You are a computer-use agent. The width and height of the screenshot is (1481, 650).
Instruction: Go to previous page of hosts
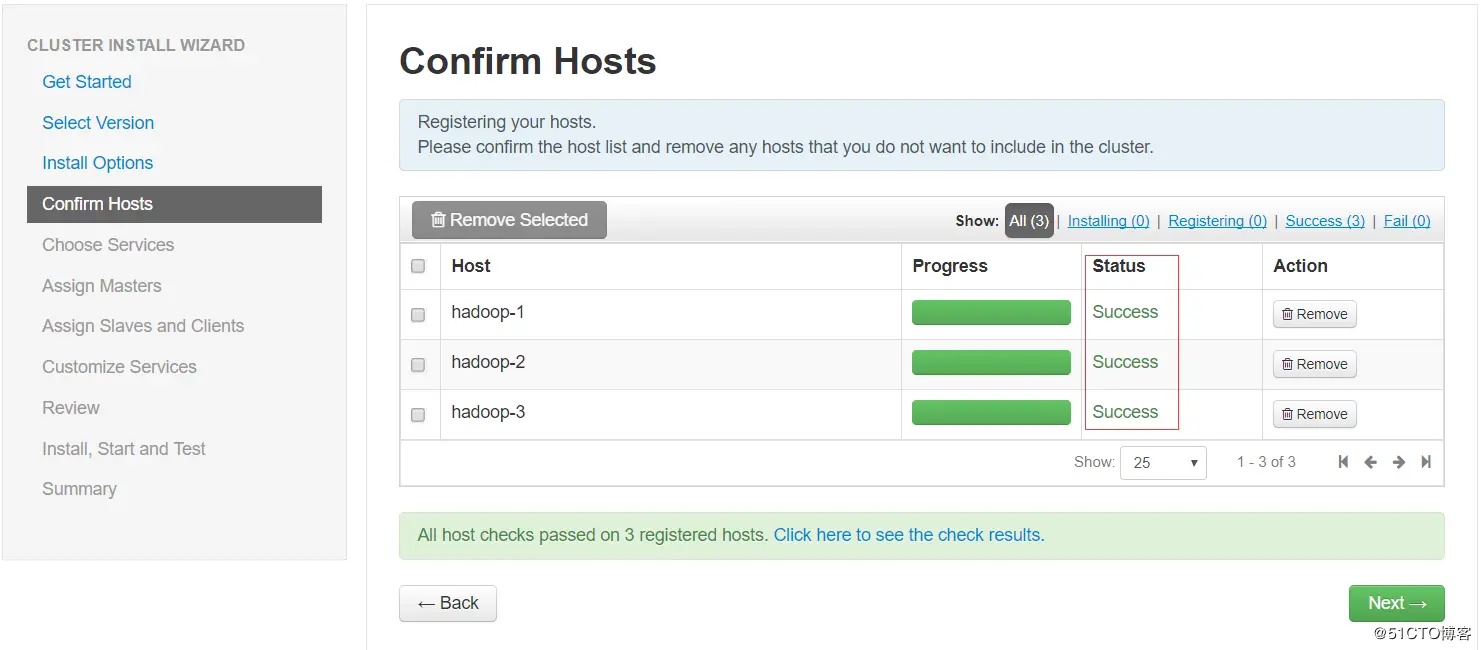1370,462
